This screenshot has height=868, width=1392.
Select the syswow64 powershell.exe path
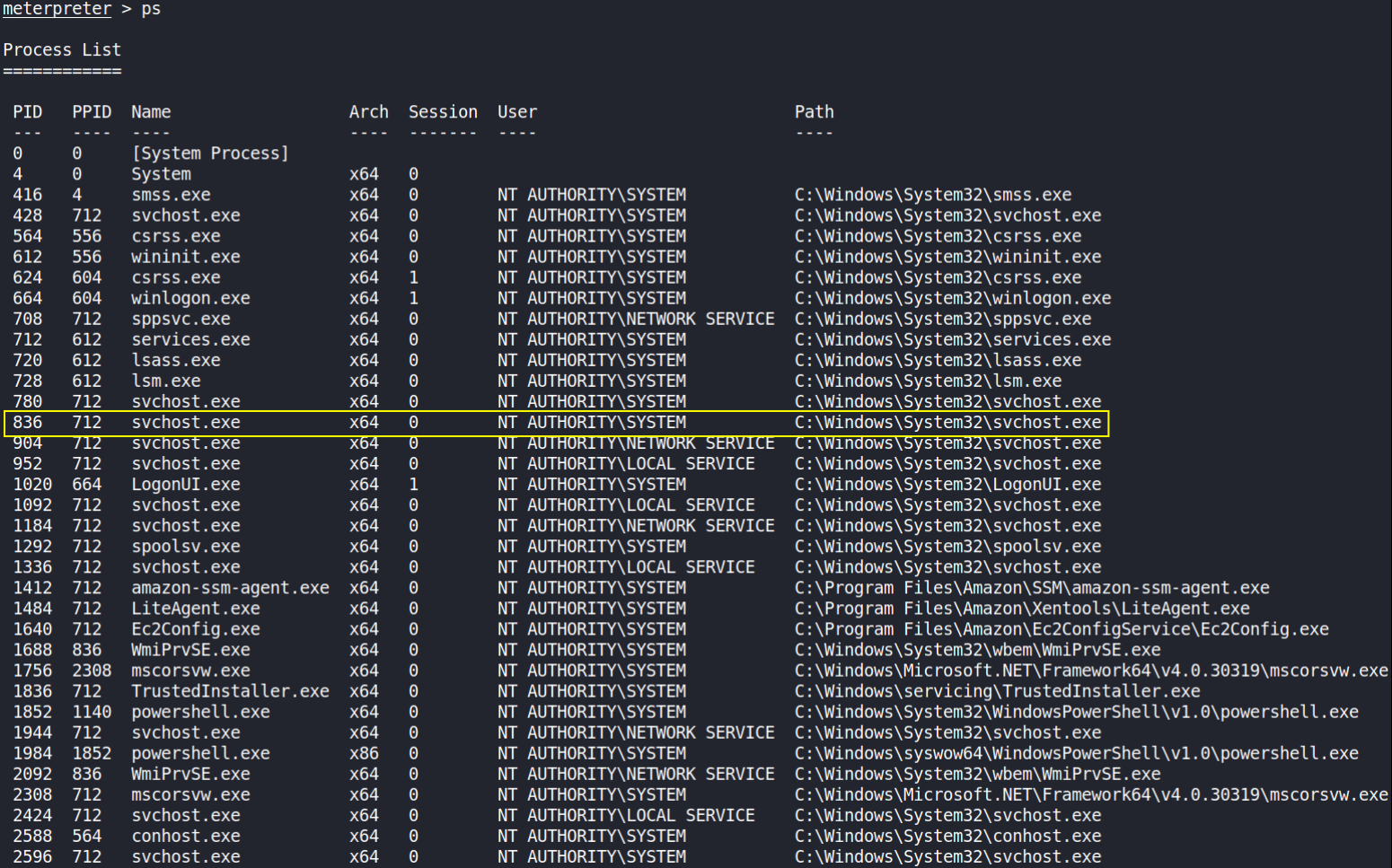1076,753
